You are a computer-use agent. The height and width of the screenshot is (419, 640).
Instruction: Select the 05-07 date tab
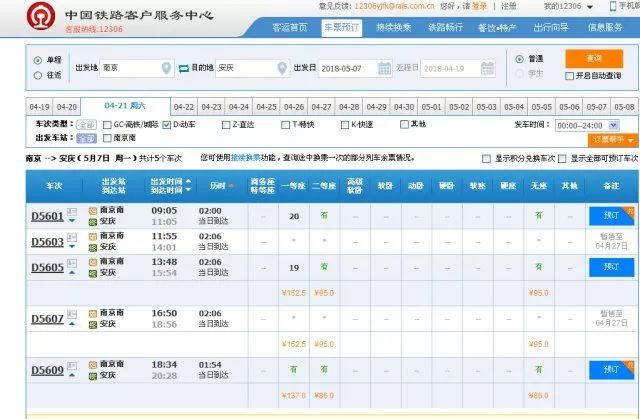(x=596, y=107)
